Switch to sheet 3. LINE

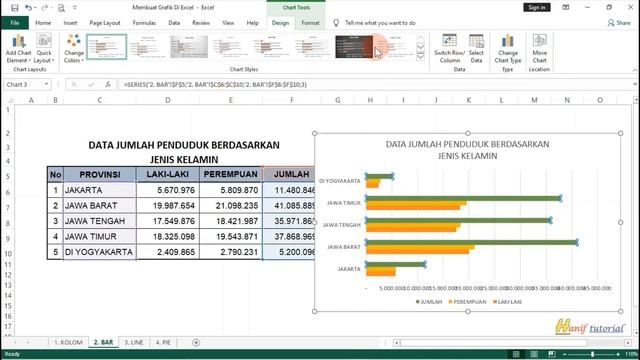click(x=133, y=342)
